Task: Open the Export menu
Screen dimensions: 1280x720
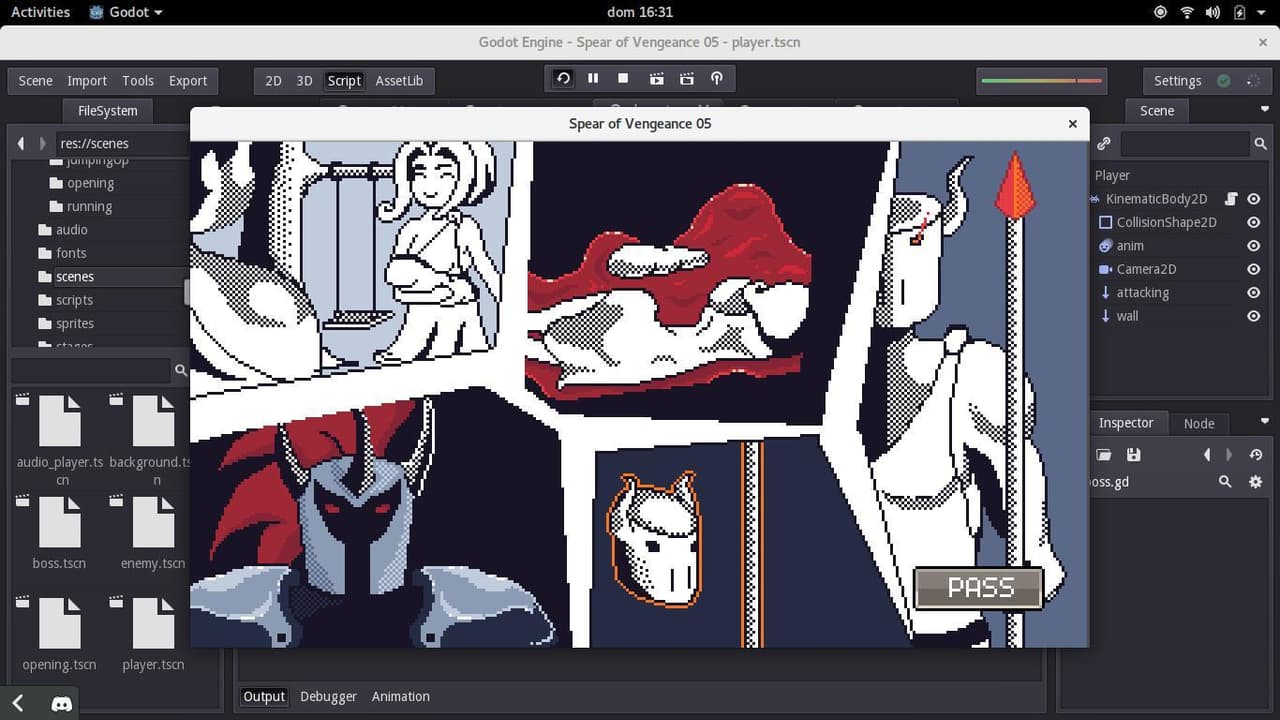Action: [x=188, y=81]
